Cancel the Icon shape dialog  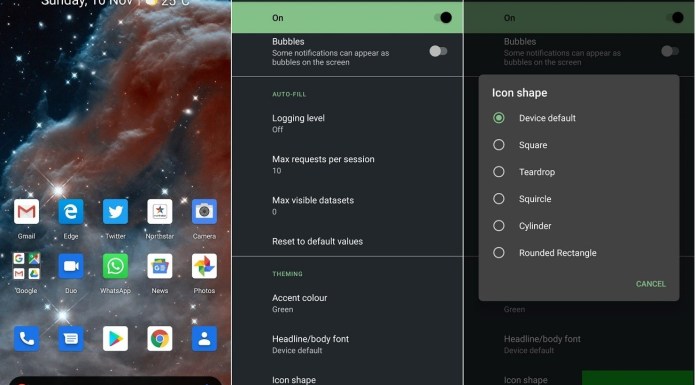(x=651, y=284)
